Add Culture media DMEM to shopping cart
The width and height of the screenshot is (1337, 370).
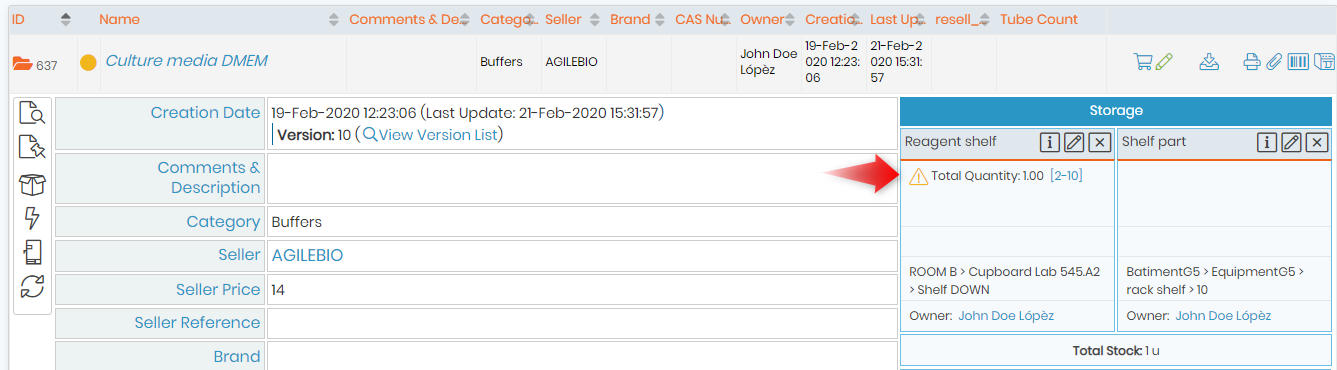(1143, 62)
